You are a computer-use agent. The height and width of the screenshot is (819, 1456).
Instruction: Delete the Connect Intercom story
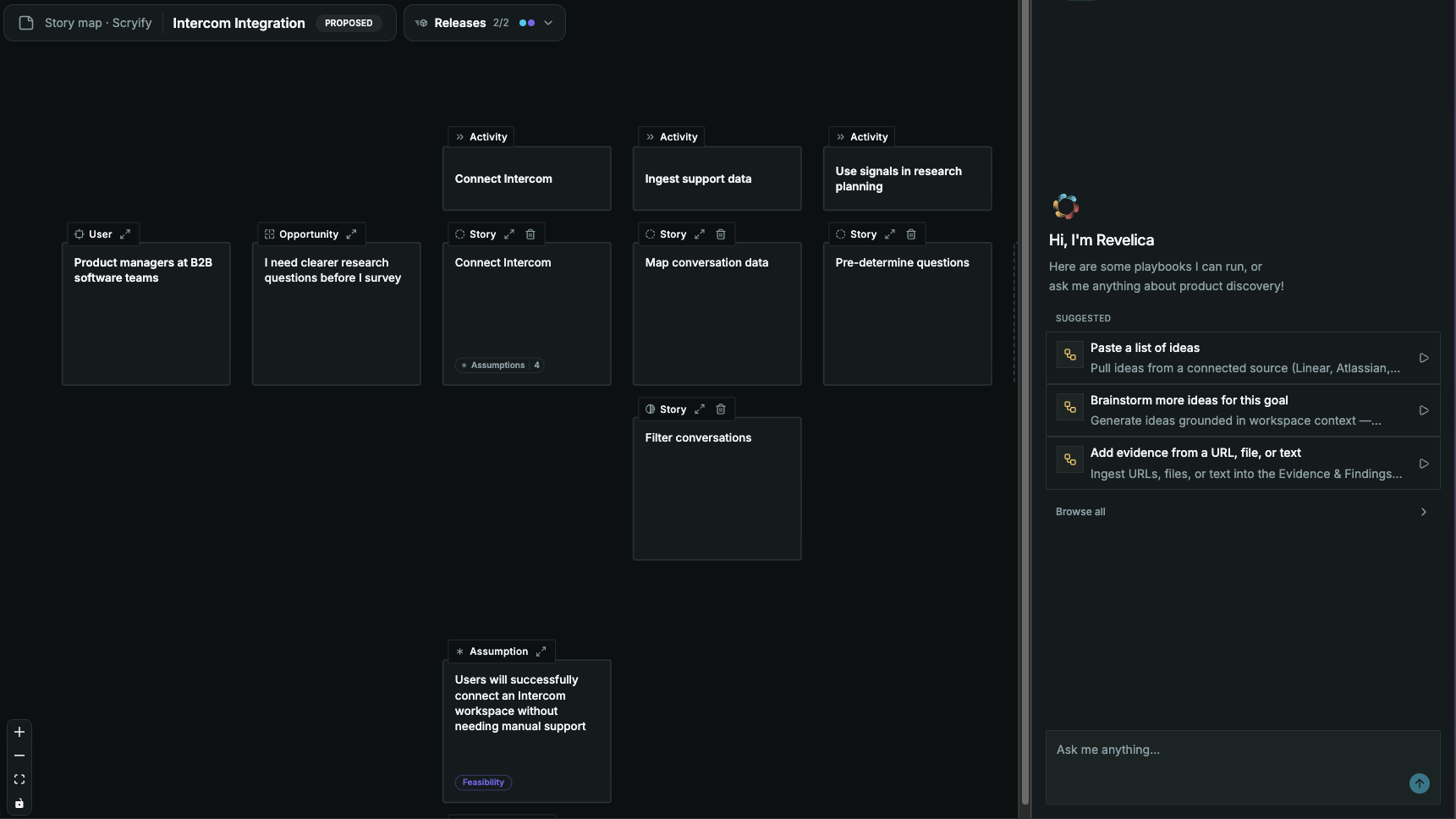(530, 234)
